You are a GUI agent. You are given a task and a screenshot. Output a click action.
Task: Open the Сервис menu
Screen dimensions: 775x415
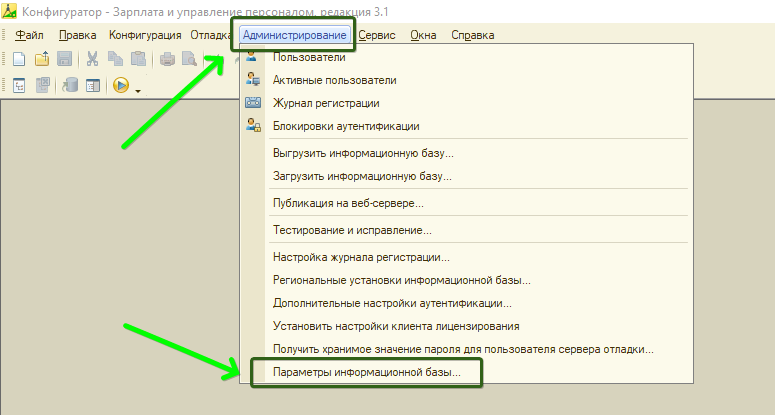point(377,35)
